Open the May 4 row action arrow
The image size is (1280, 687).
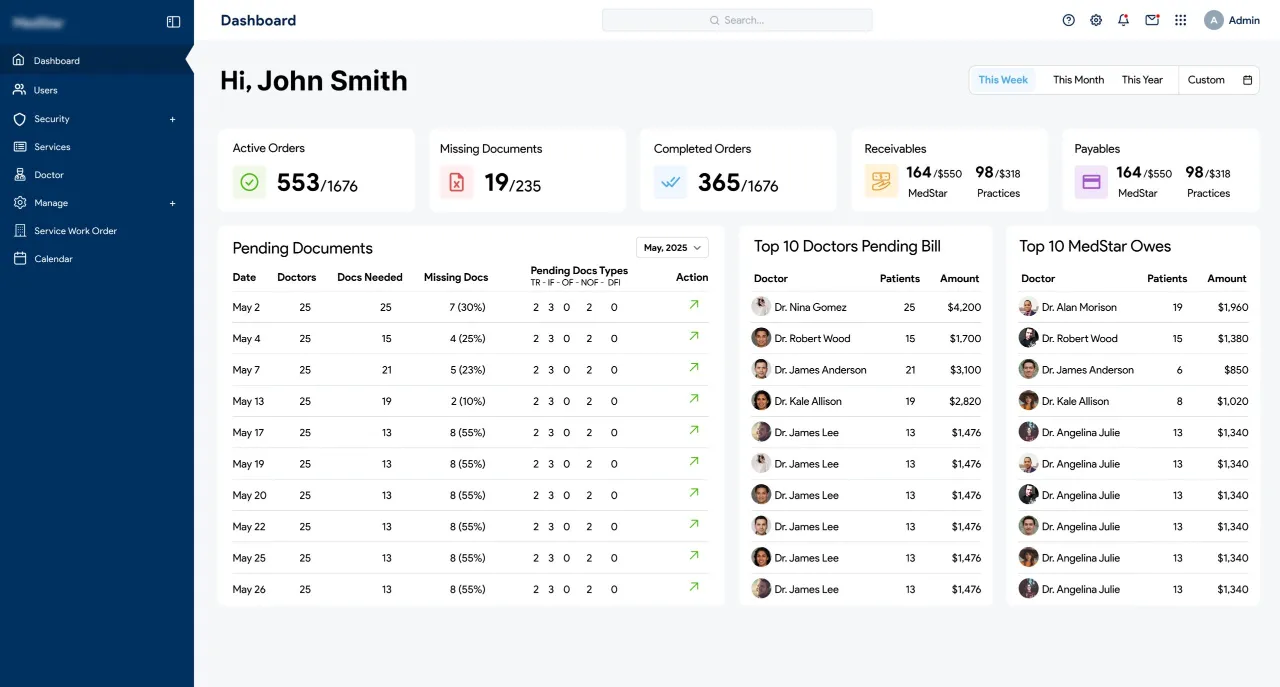tap(694, 336)
